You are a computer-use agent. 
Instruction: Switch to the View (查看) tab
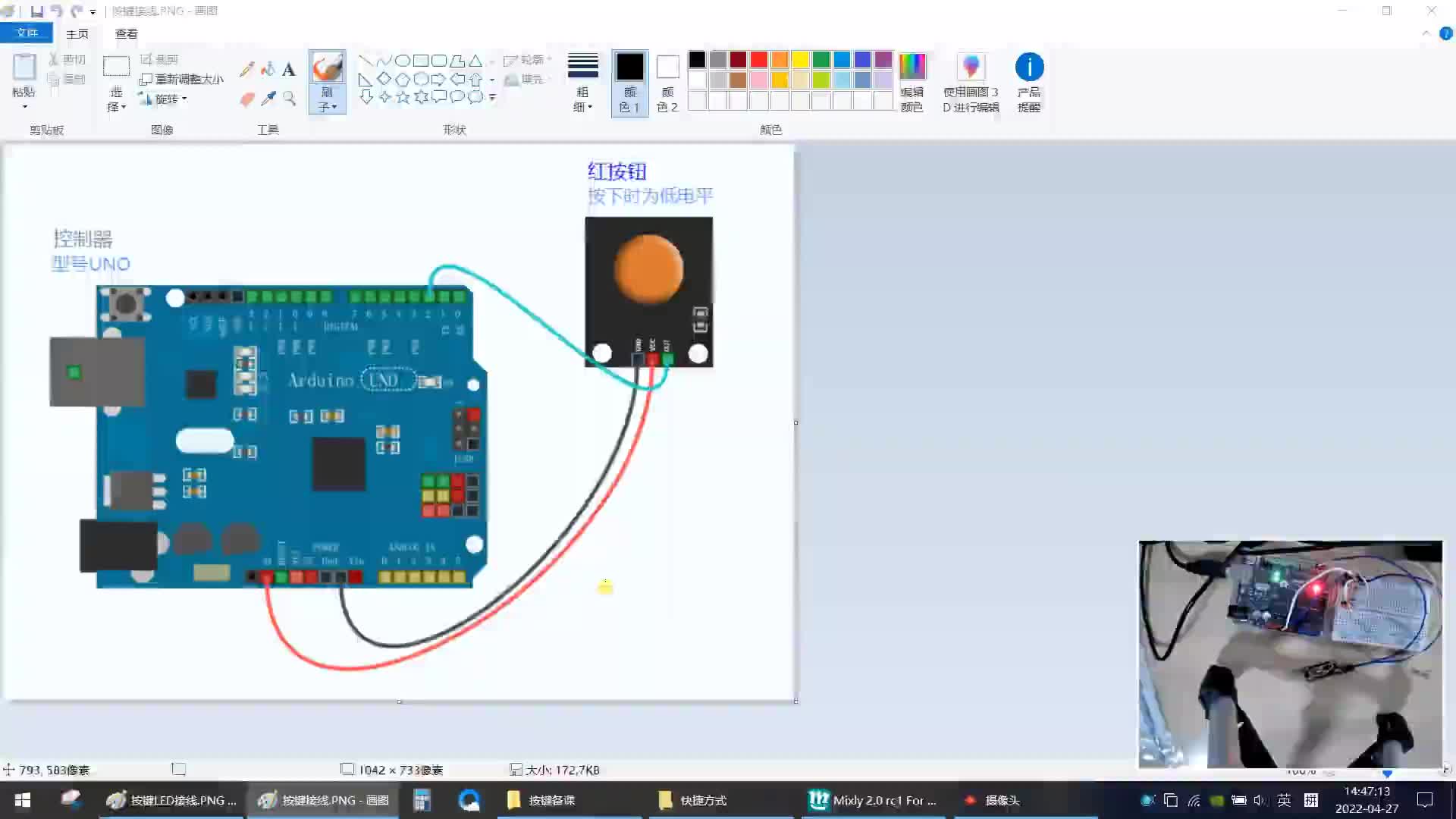[126, 33]
